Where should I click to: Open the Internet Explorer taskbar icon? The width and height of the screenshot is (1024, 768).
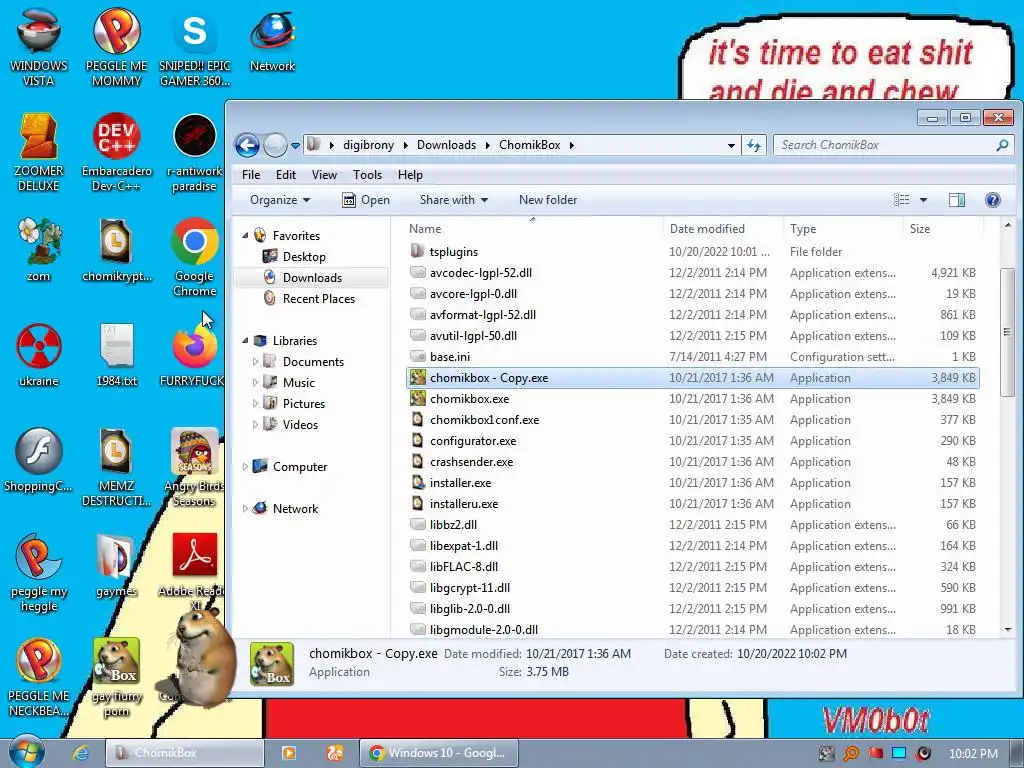pos(80,753)
